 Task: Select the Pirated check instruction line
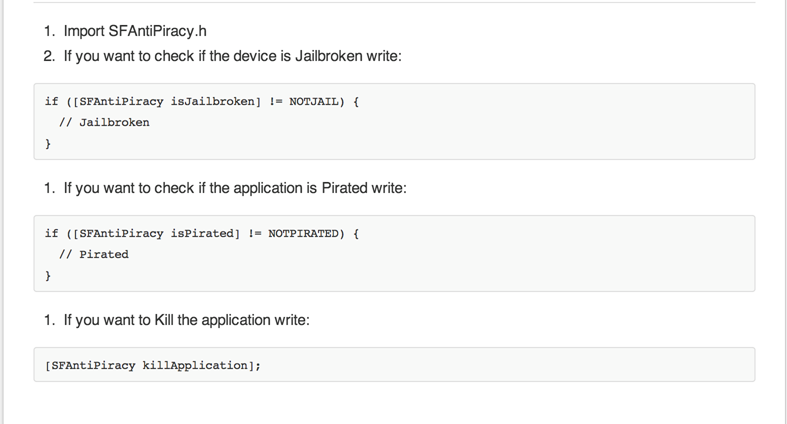pyautogui.click(x=234, y=188)
